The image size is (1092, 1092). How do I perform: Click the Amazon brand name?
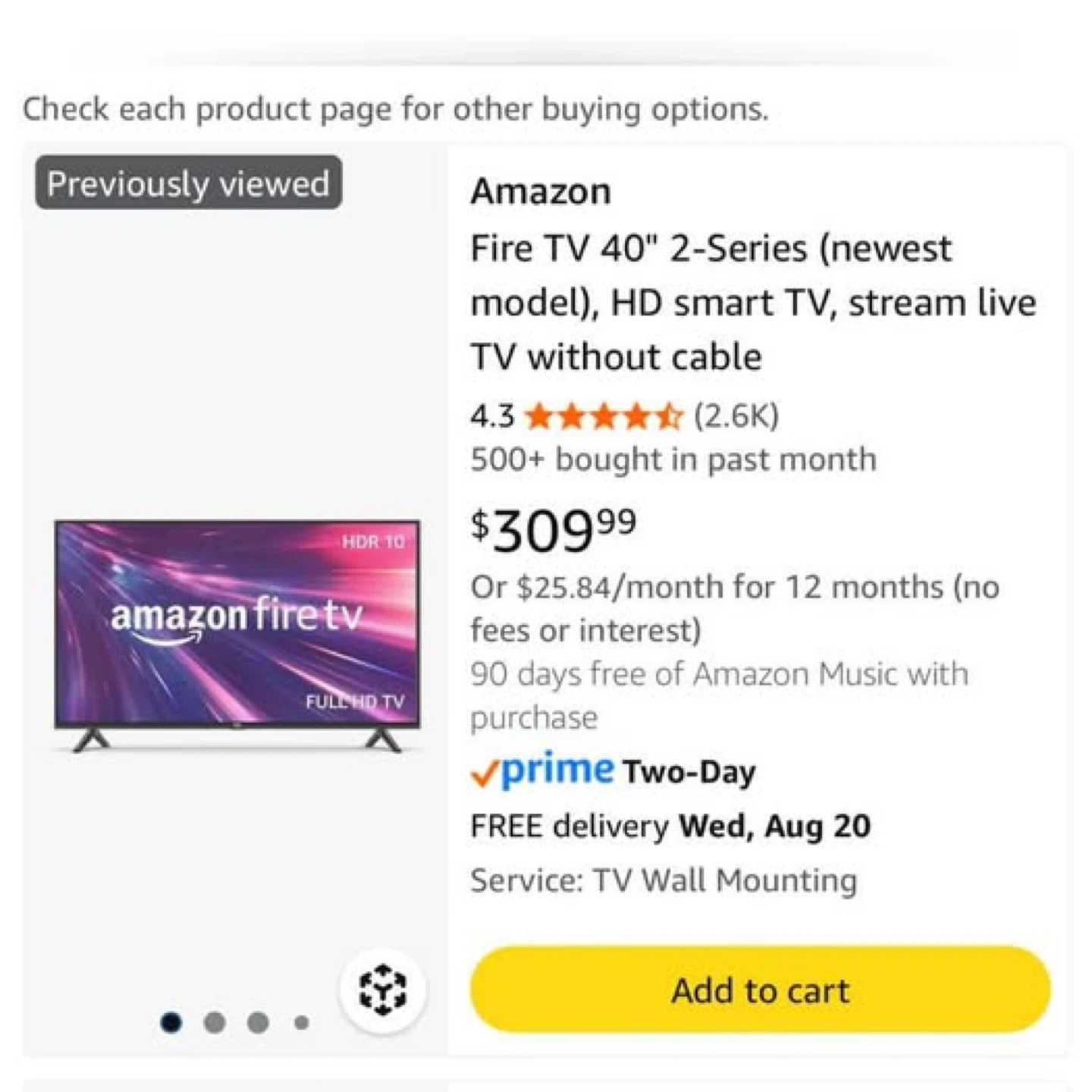coord(541,191)
